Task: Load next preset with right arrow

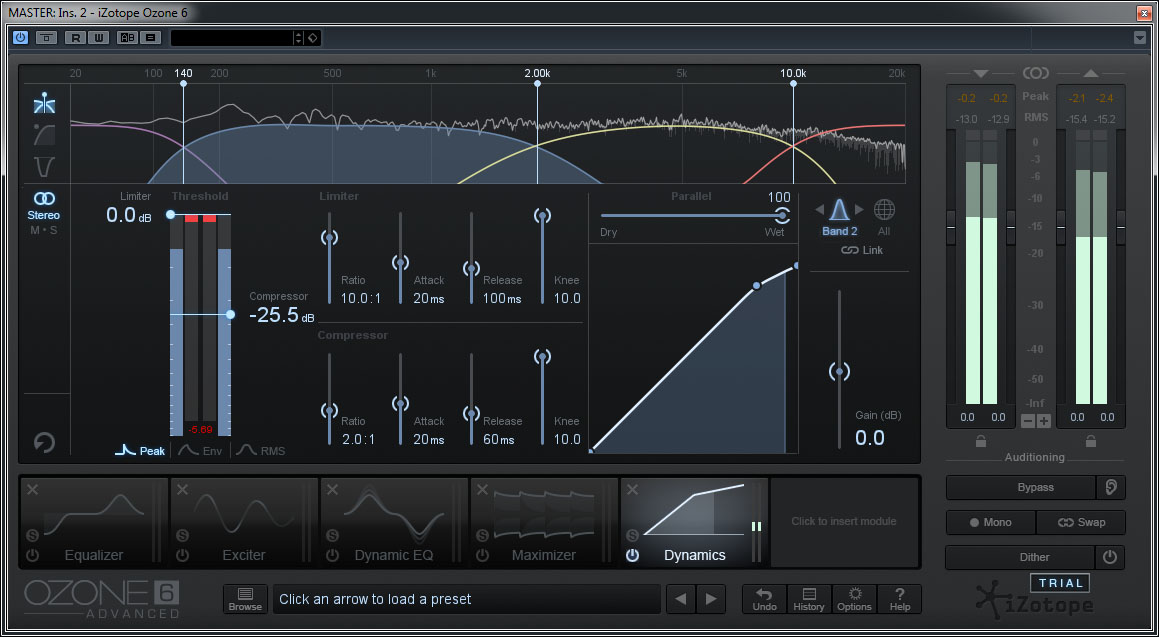Action: pyautogui.click(x=711, y=599)
